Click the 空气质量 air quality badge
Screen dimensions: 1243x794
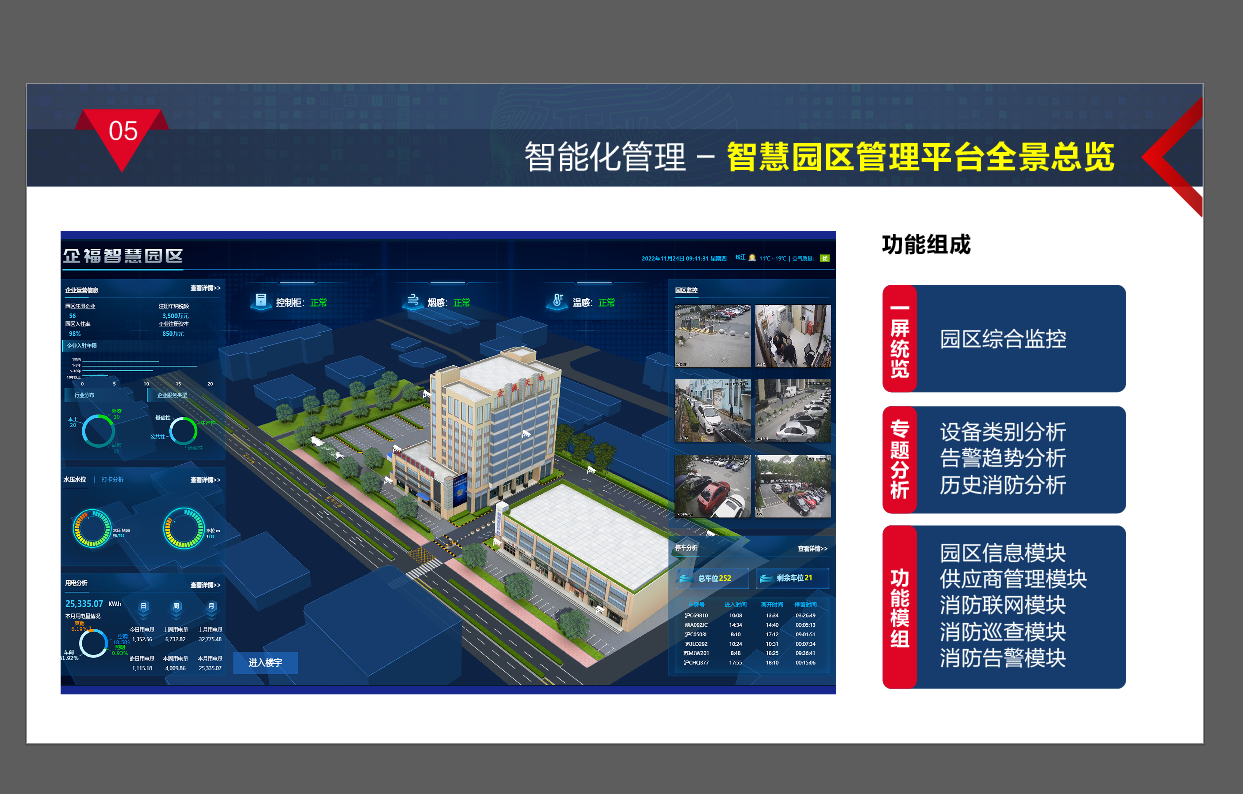(826, 257)
